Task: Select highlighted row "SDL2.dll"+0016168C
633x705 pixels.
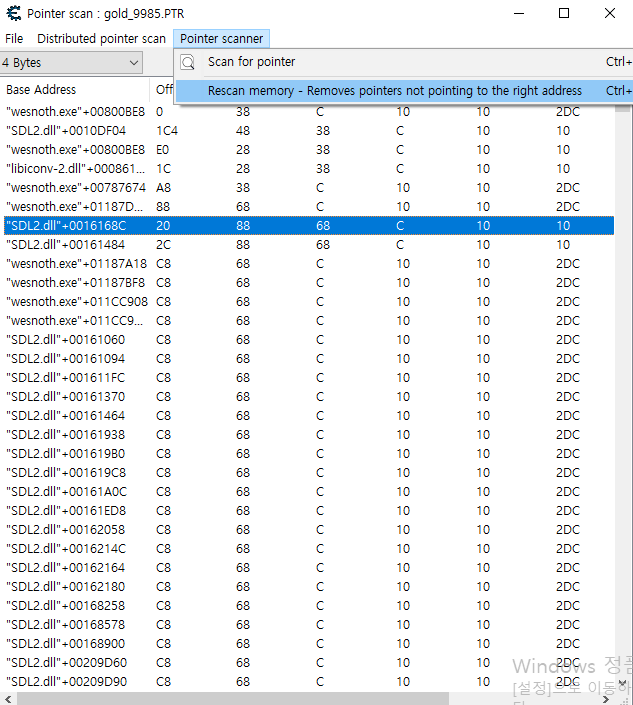Action: 309,226
